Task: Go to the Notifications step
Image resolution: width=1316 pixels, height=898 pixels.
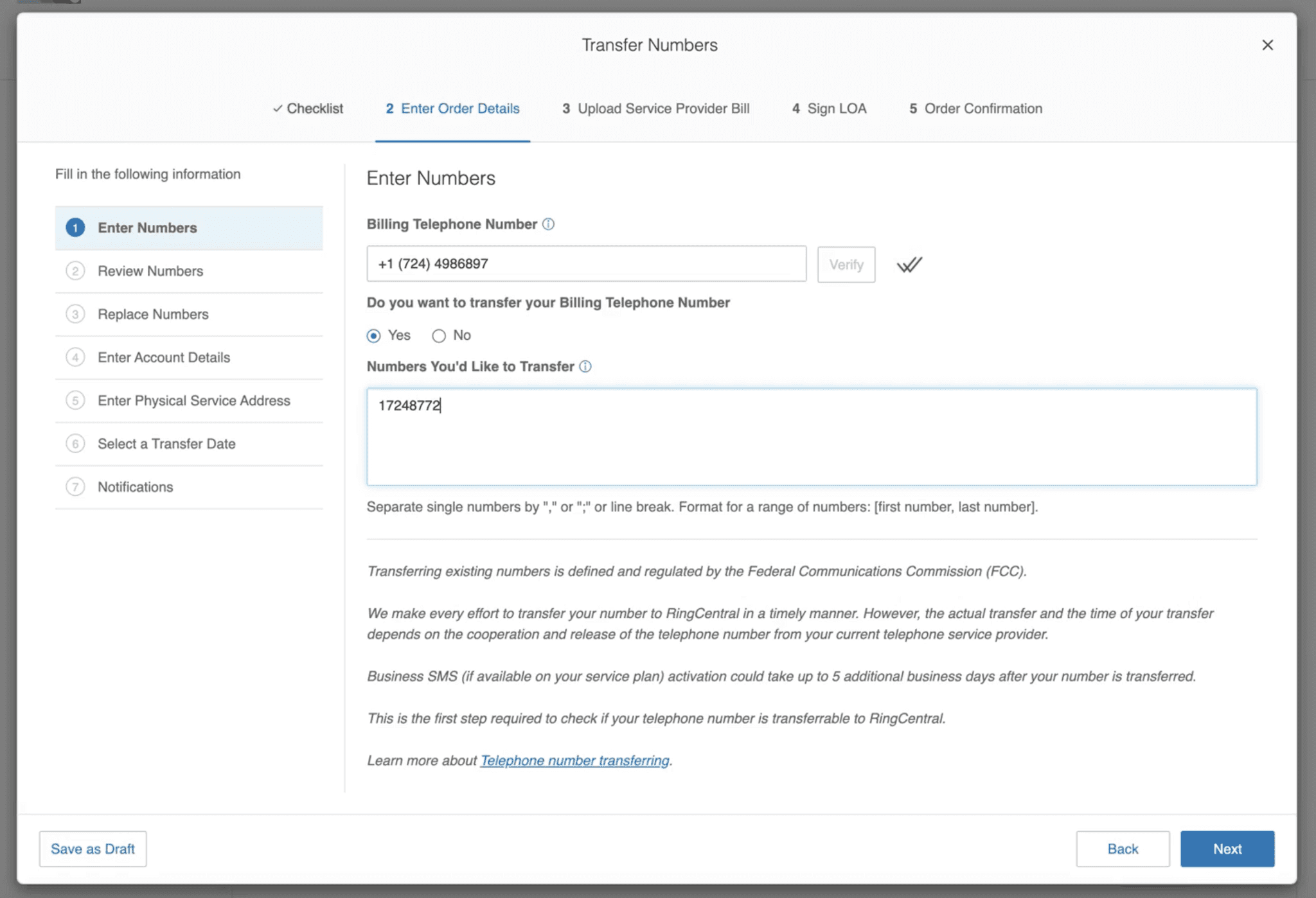Action: coord(189,487)
